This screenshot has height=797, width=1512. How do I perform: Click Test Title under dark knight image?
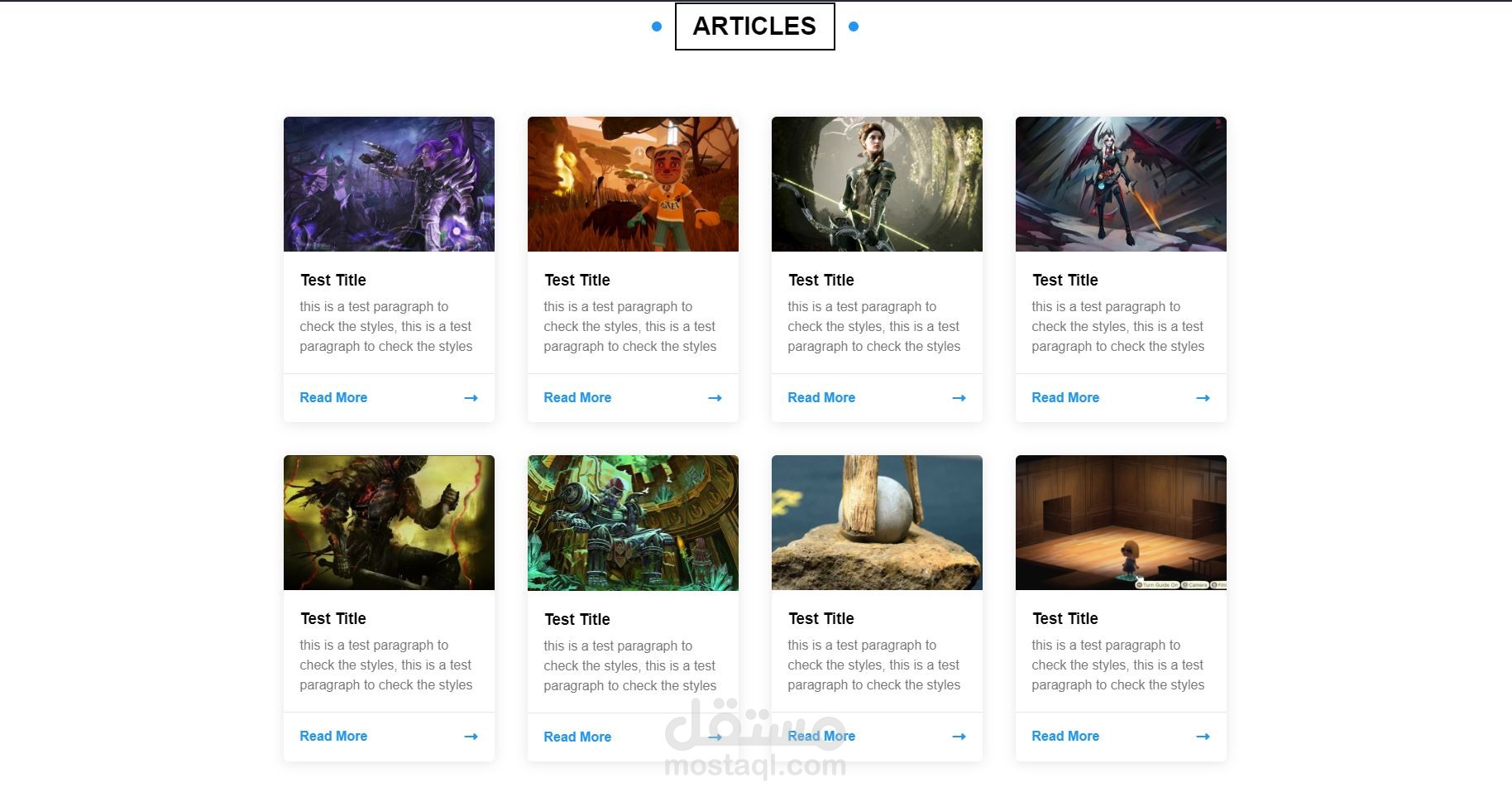(x=333, y=618)
